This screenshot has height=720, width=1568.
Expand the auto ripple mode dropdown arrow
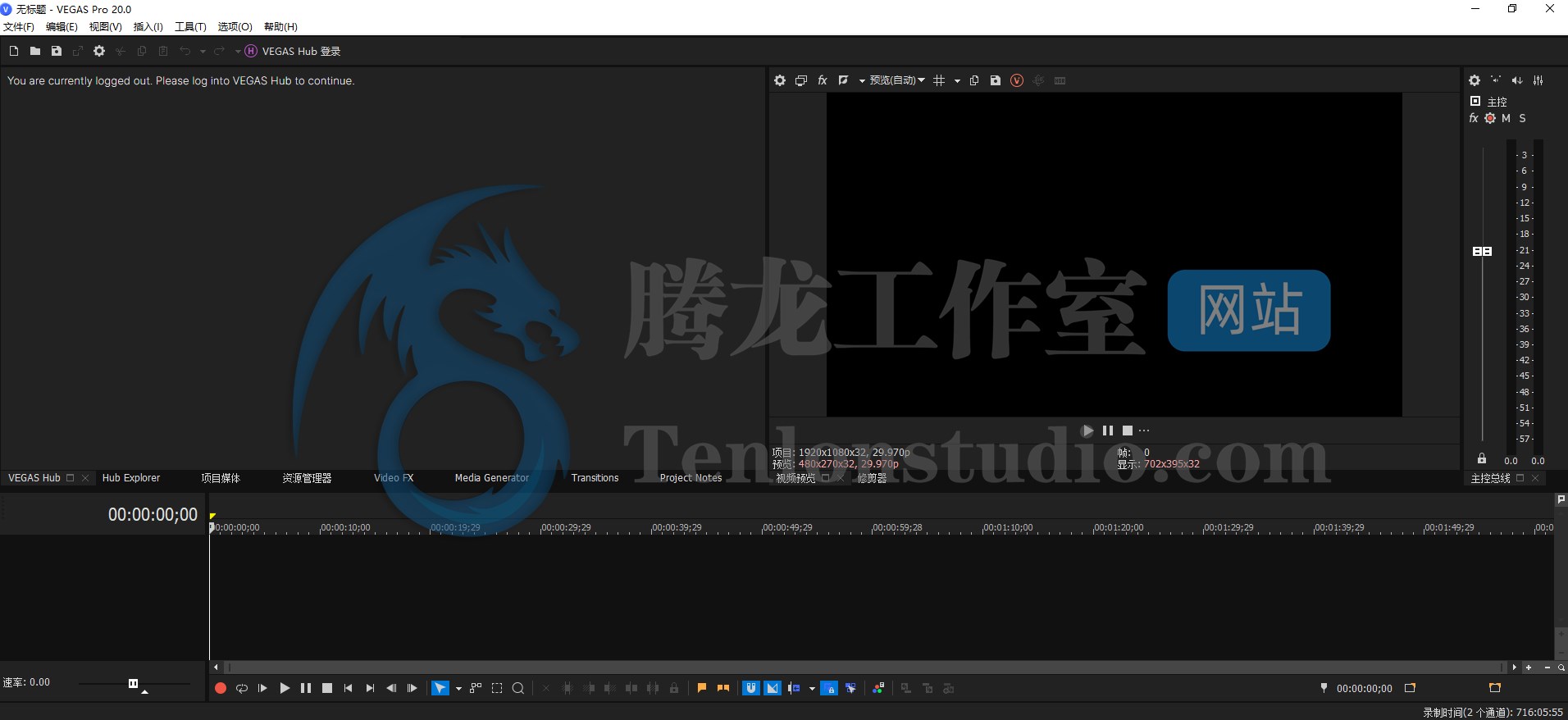[x=812, y=688]
